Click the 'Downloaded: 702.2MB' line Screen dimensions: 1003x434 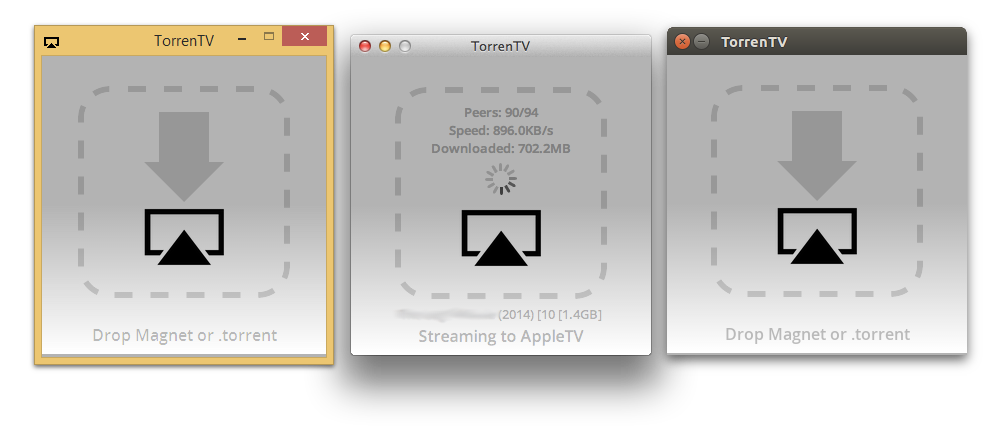point(501,149)
